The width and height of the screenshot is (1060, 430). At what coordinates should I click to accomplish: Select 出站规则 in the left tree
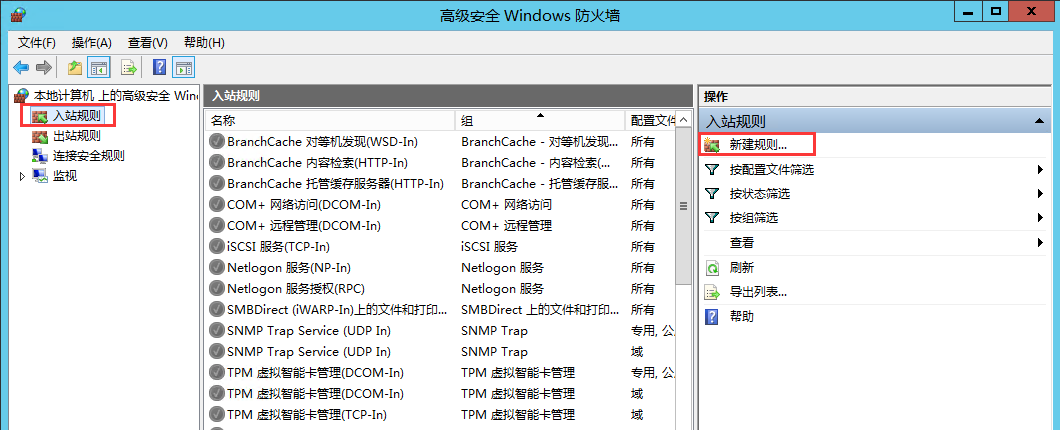[77, 136]
